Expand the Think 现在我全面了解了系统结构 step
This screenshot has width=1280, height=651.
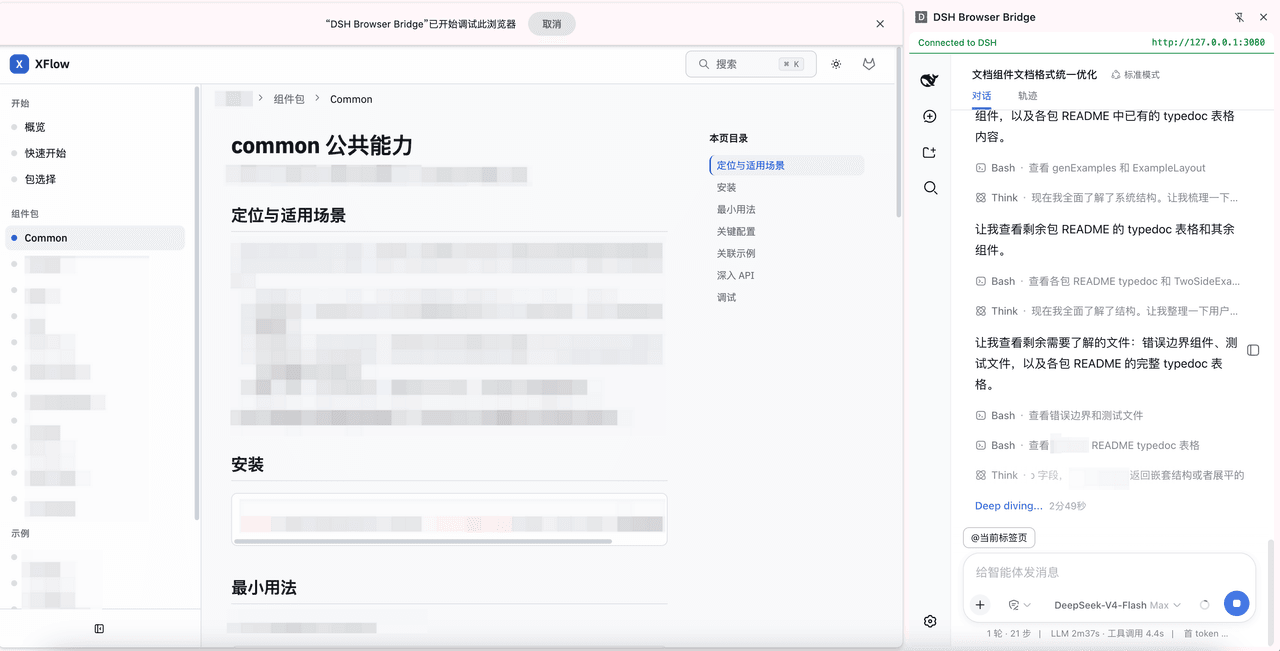click(1107, 198)
